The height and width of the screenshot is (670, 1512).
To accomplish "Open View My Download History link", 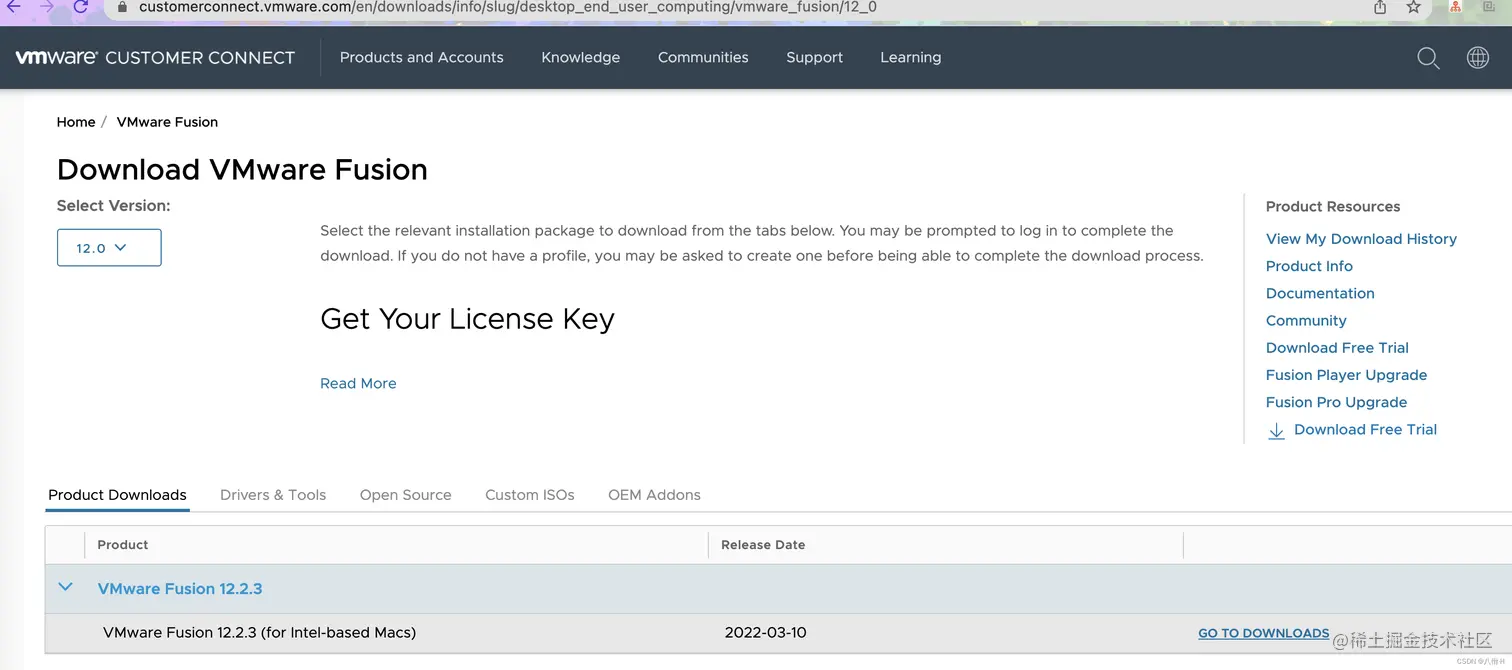I will pyautogui.click(x=1361, y=239).
